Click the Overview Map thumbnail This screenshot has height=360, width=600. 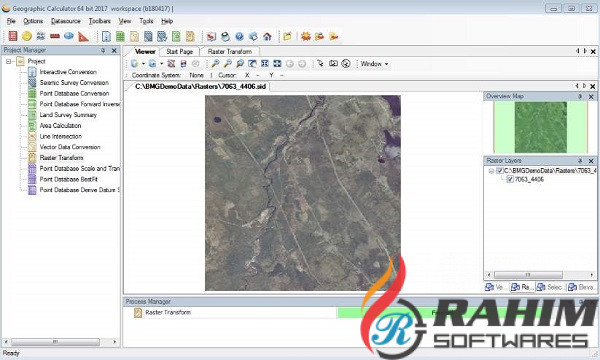pos(540,127)
